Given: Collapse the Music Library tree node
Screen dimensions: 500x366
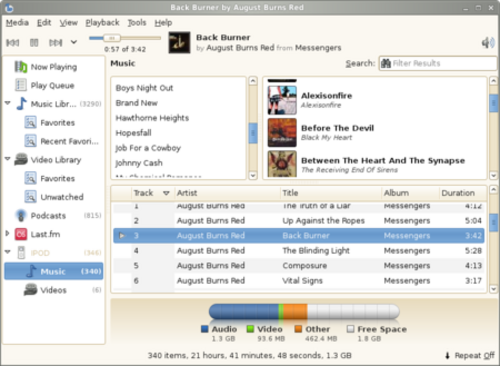Looking at the screenshot, I should click(x=8, y=103).
